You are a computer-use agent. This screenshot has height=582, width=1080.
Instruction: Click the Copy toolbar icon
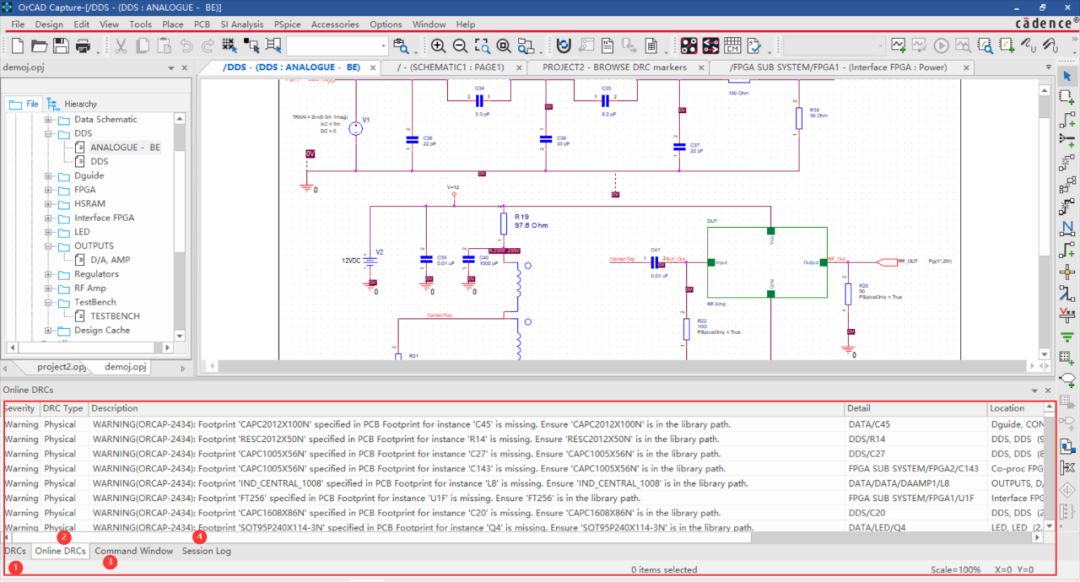click(x=143, y=46)
